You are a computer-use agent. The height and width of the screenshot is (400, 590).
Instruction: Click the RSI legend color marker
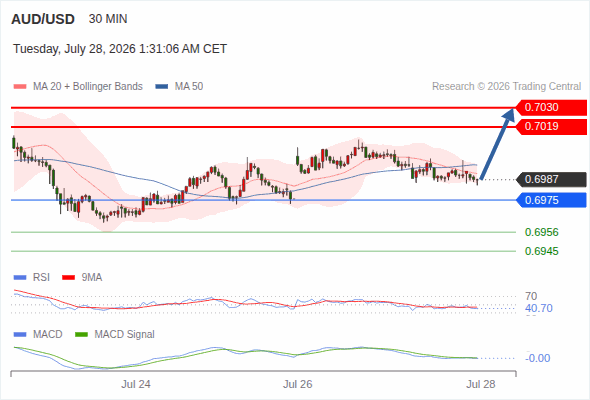point(20,278)
